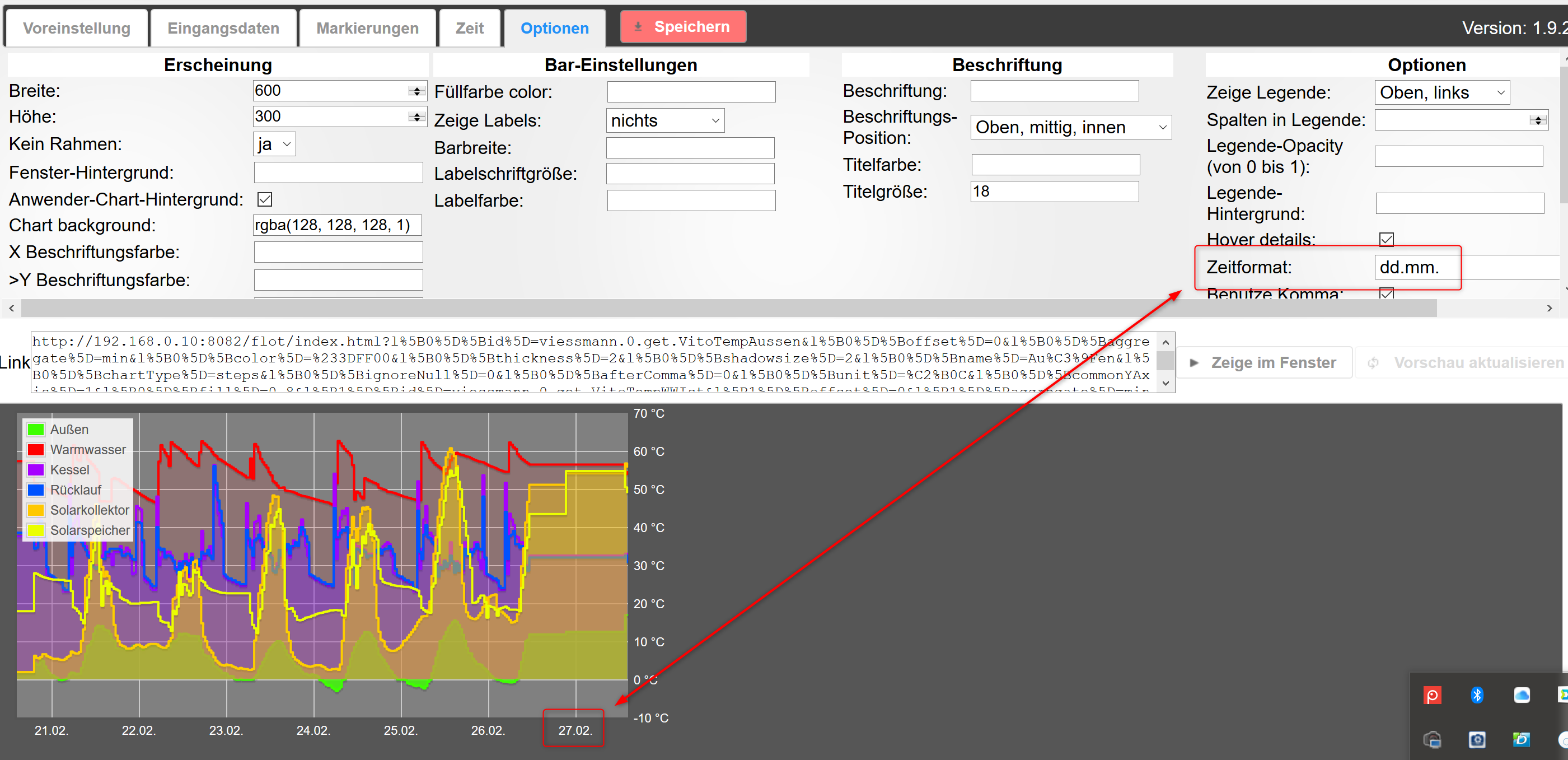Open the Kein Rahmen dropdown
1568x760 pixels.
click(274, 144)
